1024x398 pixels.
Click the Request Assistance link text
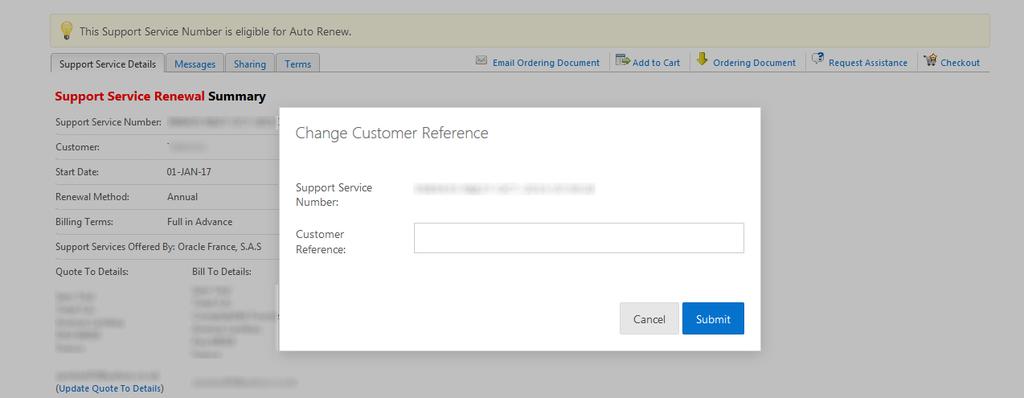click(x=868, y=63)
